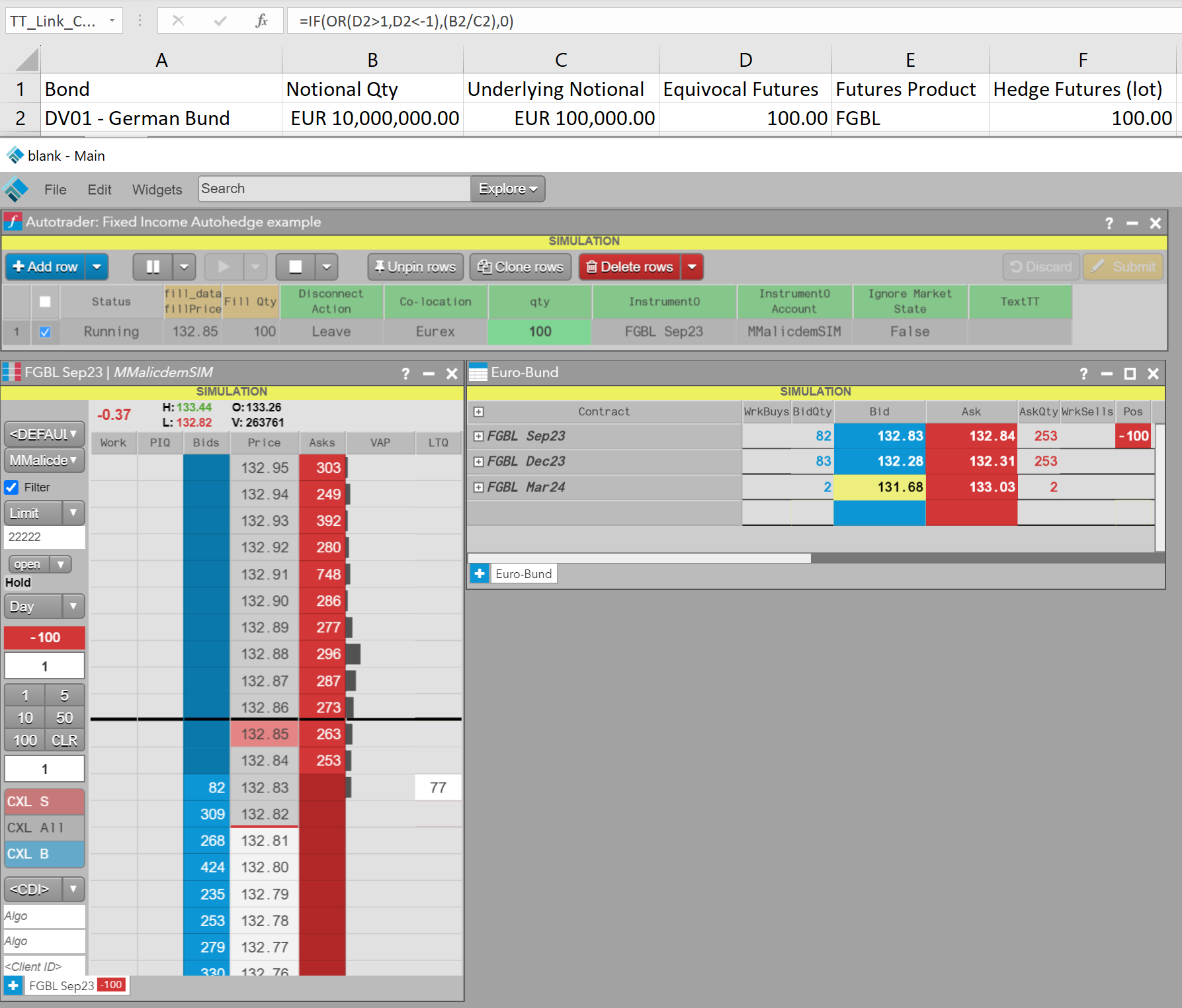Open help for Autotrader widget
The height and width of the screenshot is (1008, 1182).
point(1109,224)
